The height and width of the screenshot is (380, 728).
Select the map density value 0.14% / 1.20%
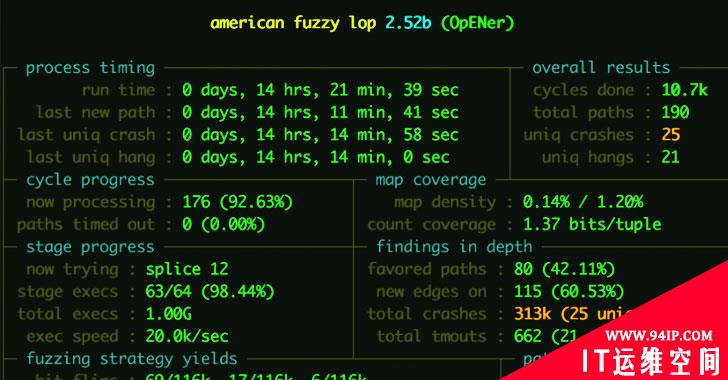coord(583,202)
